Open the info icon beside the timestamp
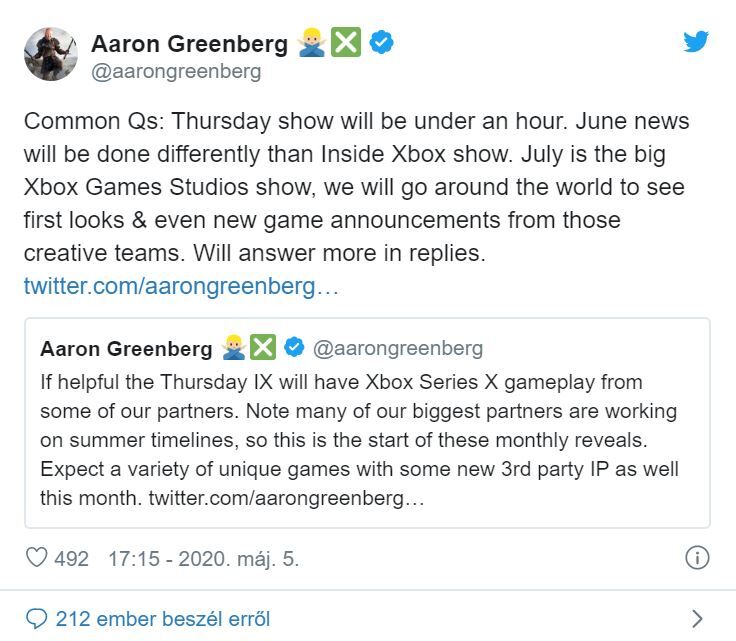736x641 pixels. tap(697, 557)
